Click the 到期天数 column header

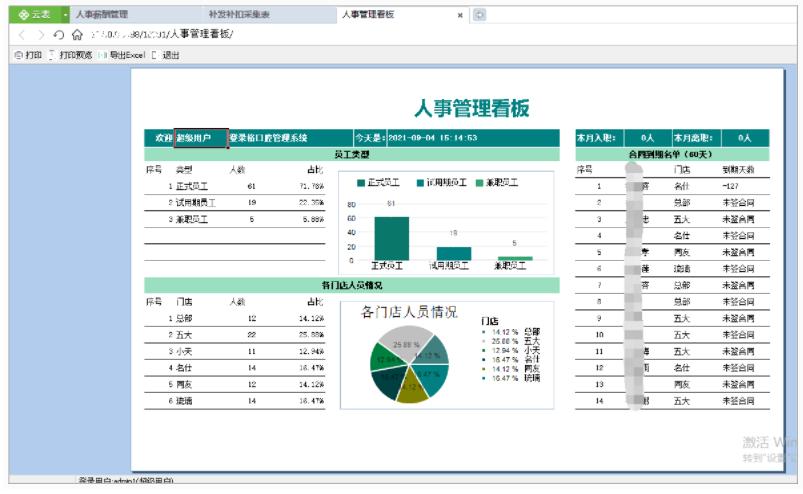pyautogui.click(x=738, y=170)
